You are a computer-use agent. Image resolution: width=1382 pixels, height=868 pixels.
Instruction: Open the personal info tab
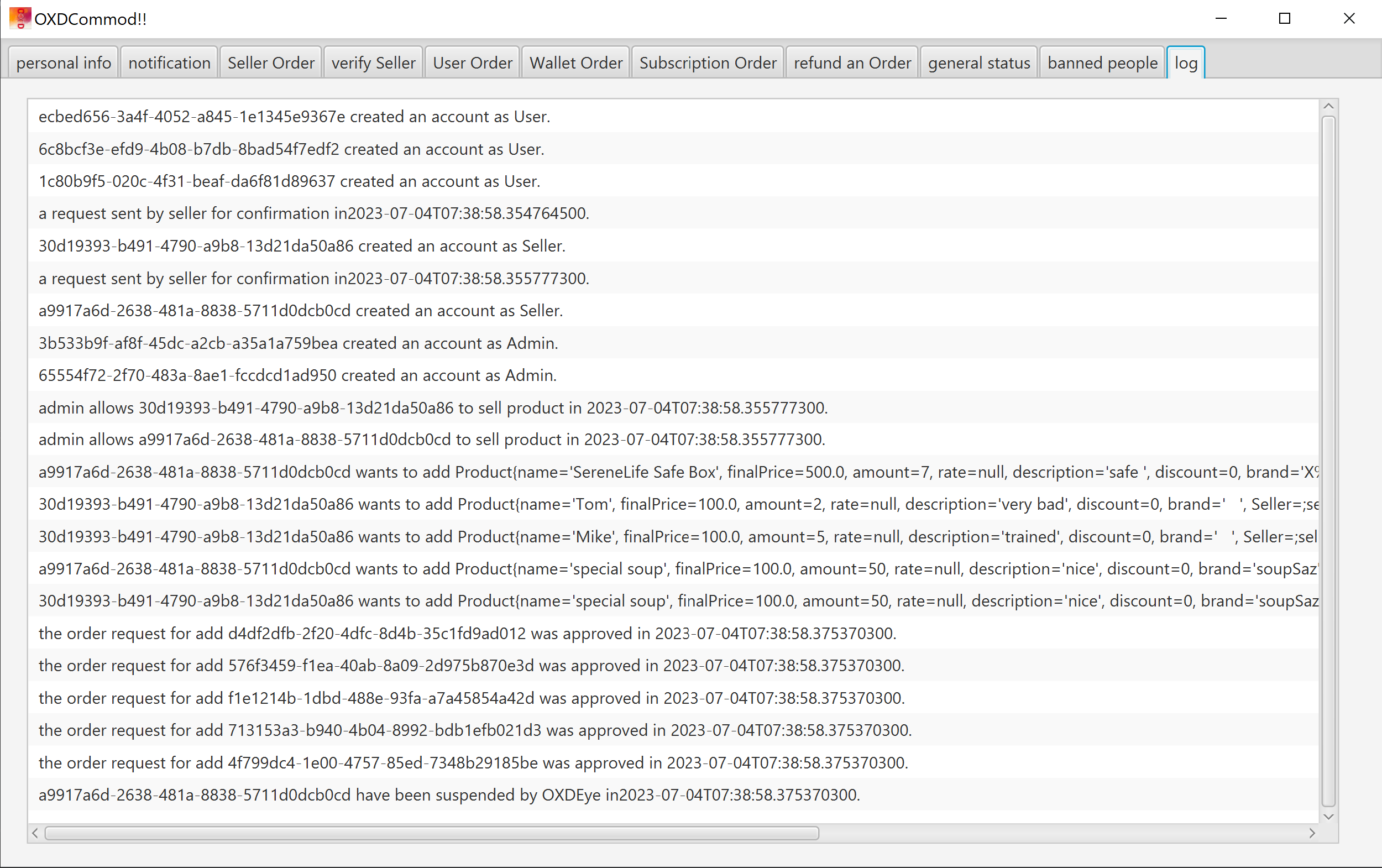tap(64, 62)
